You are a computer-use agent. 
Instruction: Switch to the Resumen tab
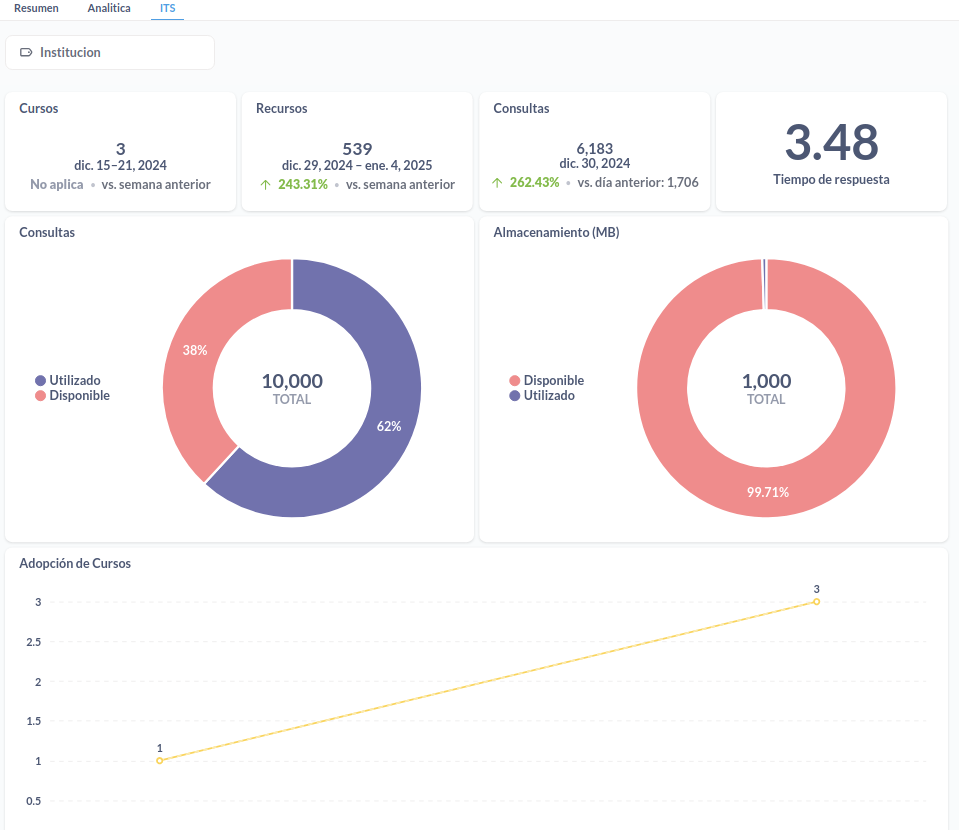(x=36, y=8)
